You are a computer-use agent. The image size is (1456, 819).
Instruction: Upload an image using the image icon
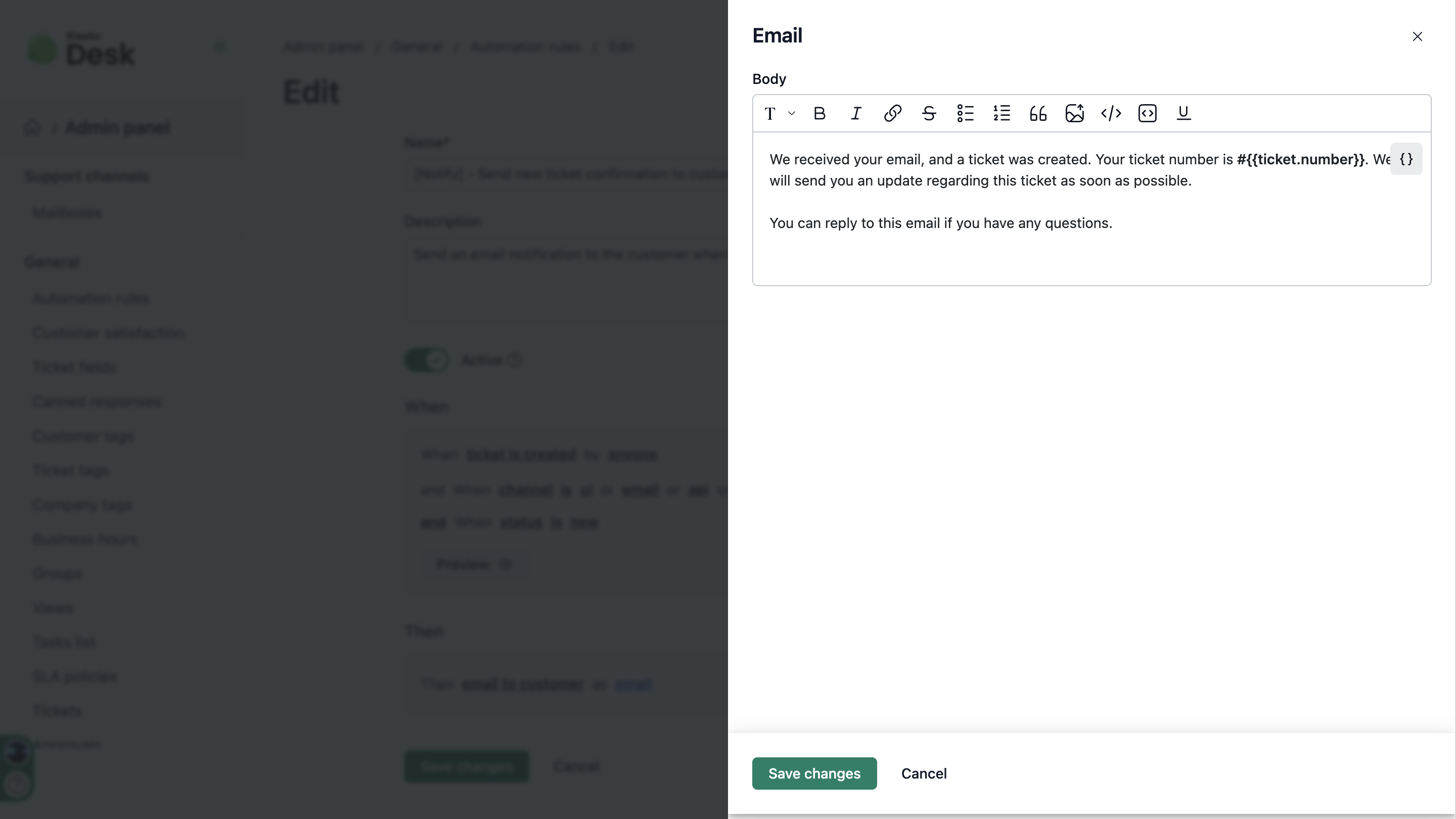(x=1074, y=114)
